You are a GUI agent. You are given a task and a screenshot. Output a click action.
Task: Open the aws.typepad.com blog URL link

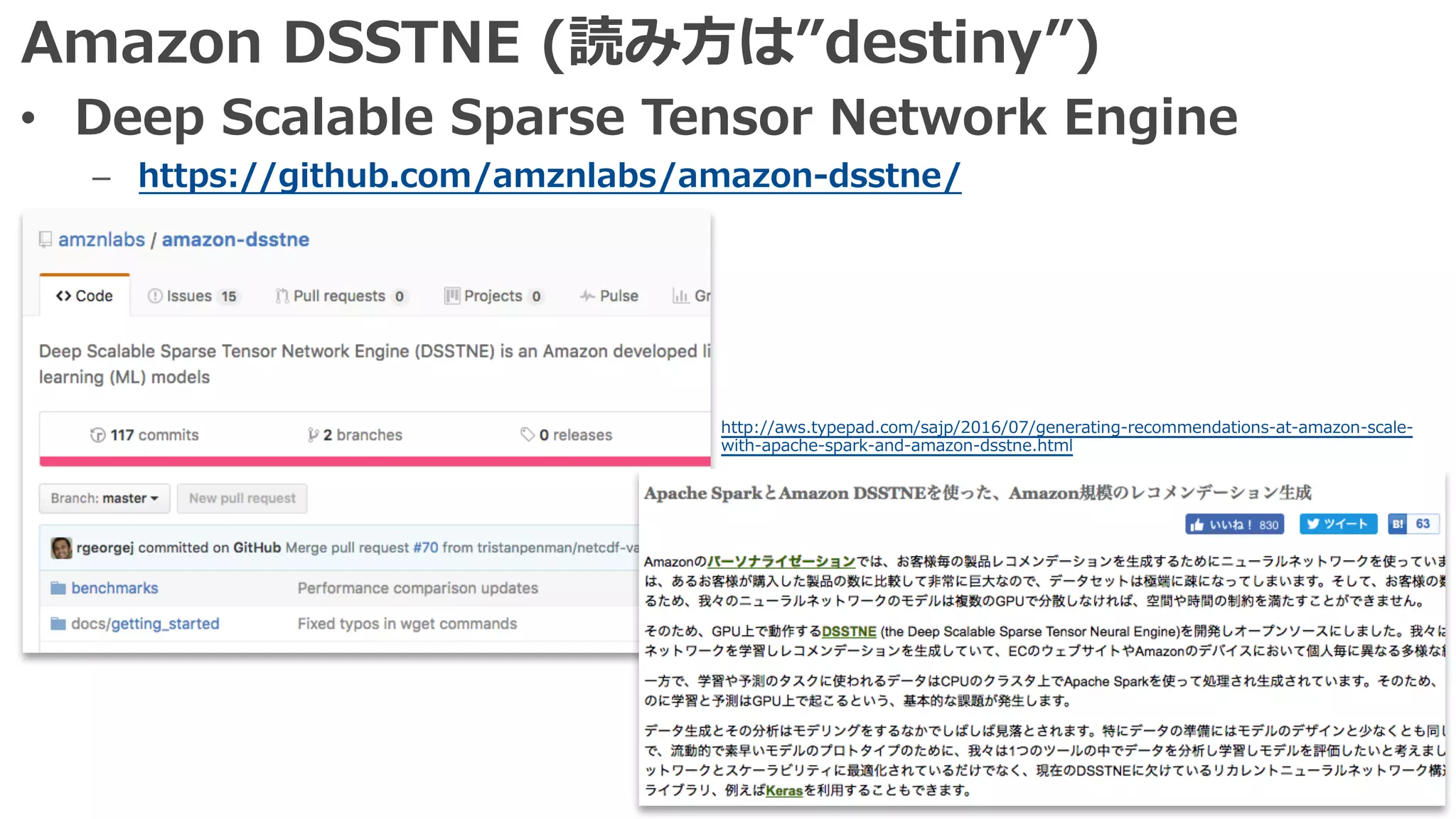[x=1066, y=427]
